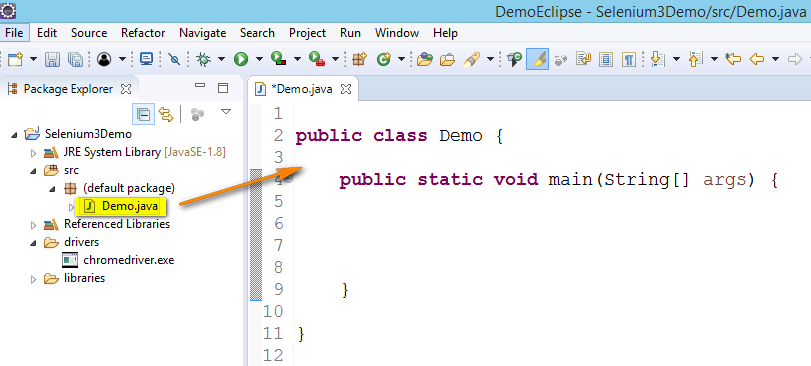Expand the JRE System Library node
This screenshot has width=811, height=366.
tap(34, 152)
